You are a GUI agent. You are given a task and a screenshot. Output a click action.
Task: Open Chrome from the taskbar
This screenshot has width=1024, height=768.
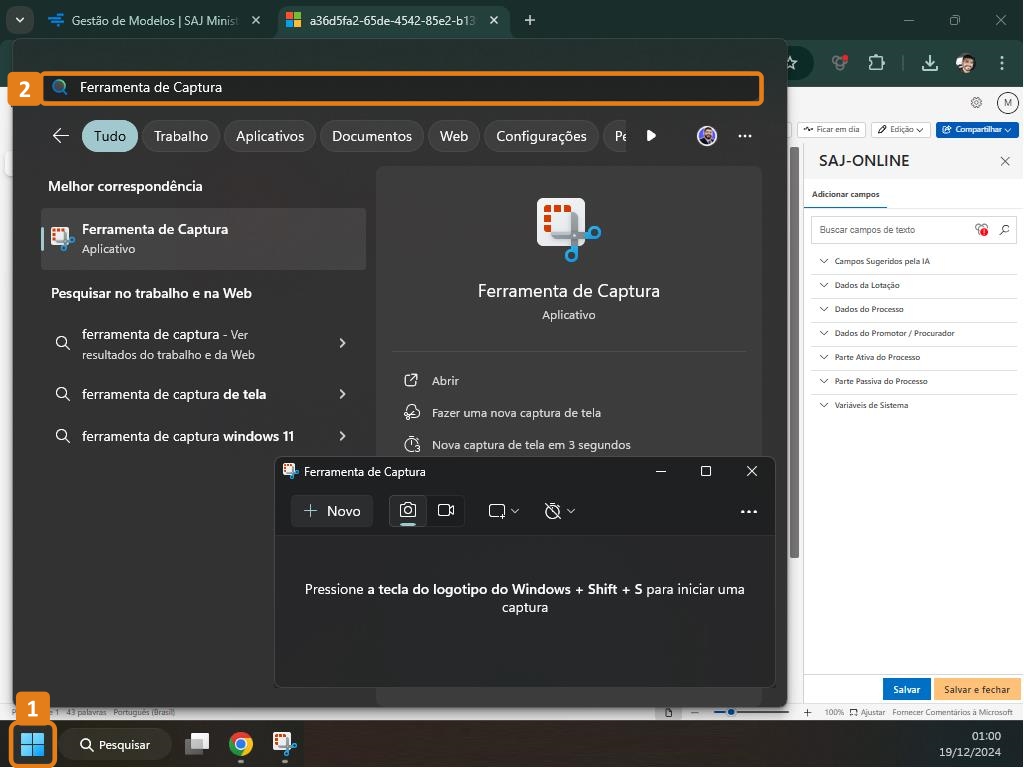(x=240, y=744)
